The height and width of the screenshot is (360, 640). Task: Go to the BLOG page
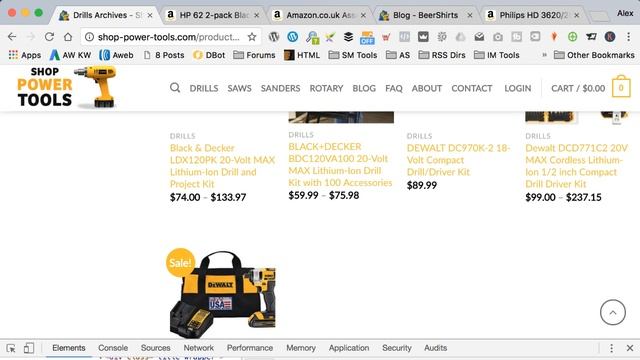pos(364,88)
